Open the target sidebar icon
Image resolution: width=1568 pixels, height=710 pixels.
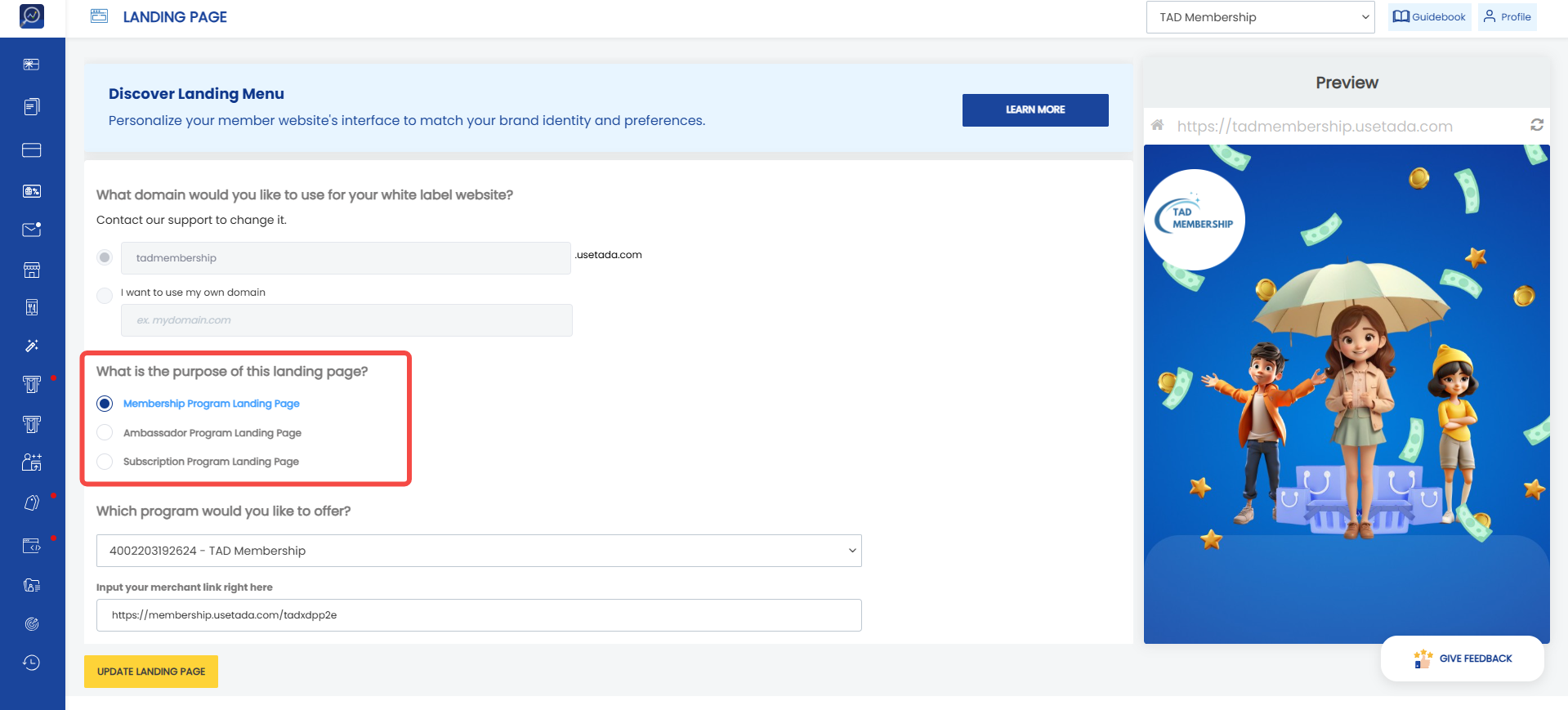point(32,624)
